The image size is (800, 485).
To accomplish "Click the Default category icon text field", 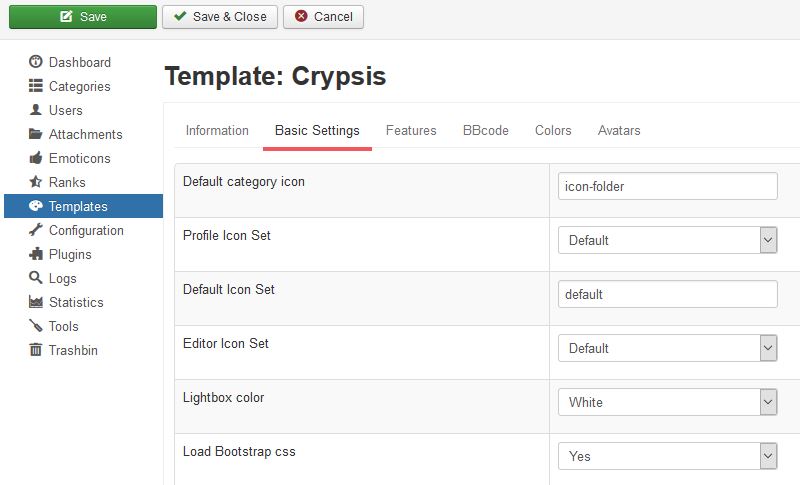I will (667, 186).
